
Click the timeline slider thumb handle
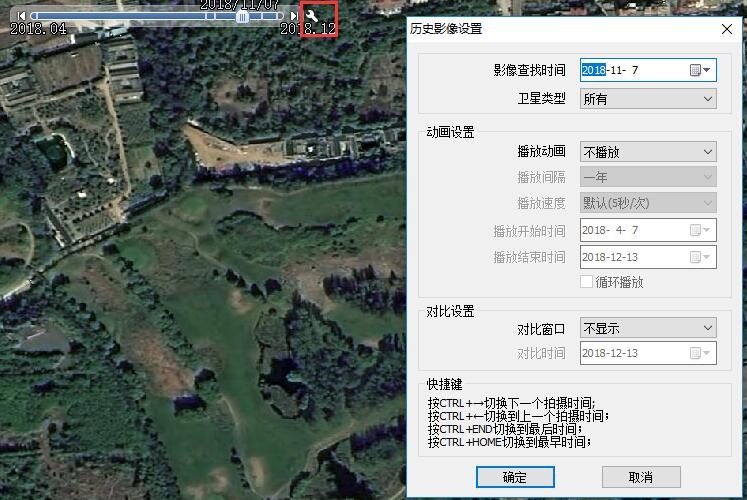click(242, 17)
